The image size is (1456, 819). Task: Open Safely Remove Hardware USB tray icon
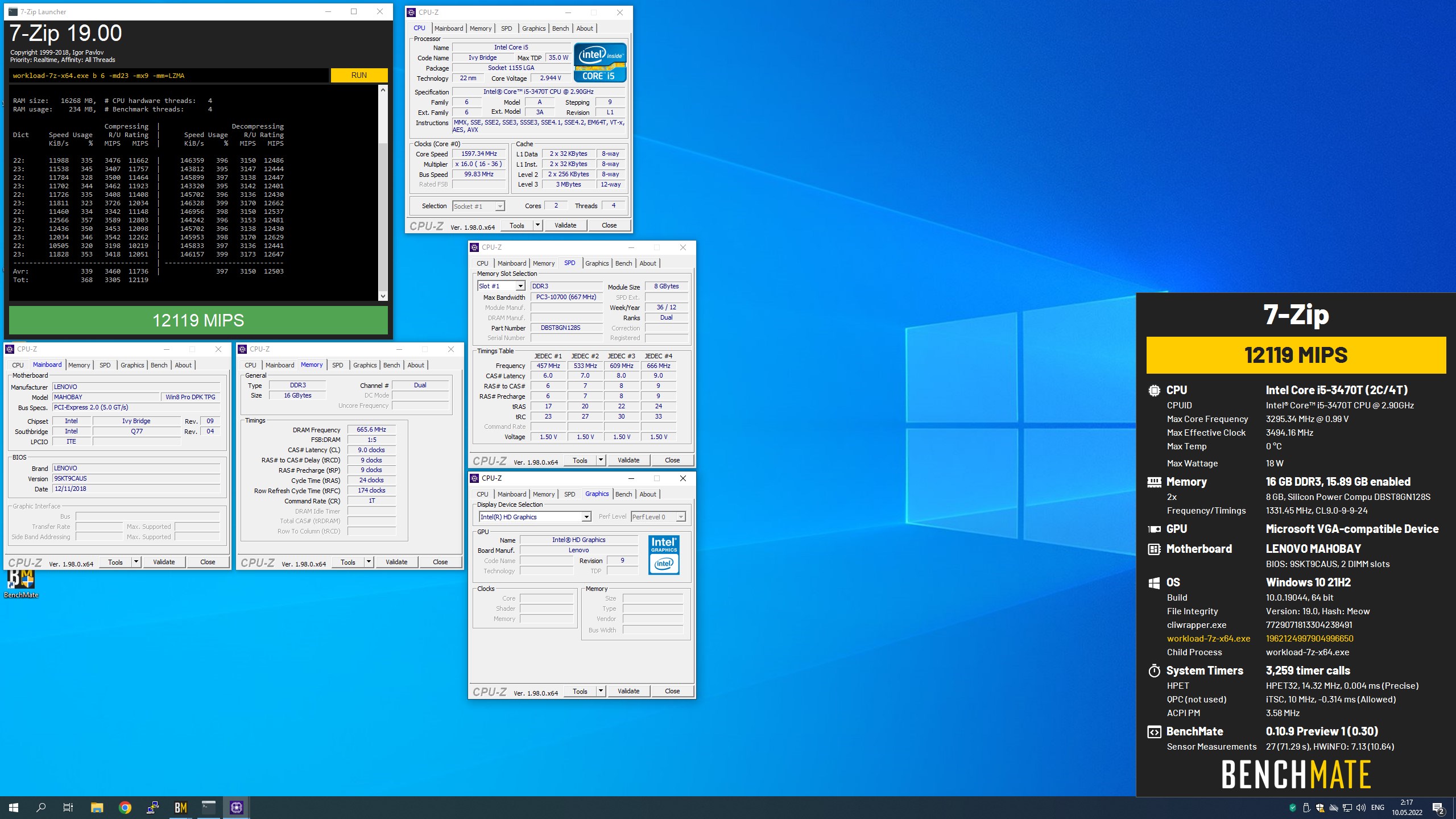[x=1306, y=808]
